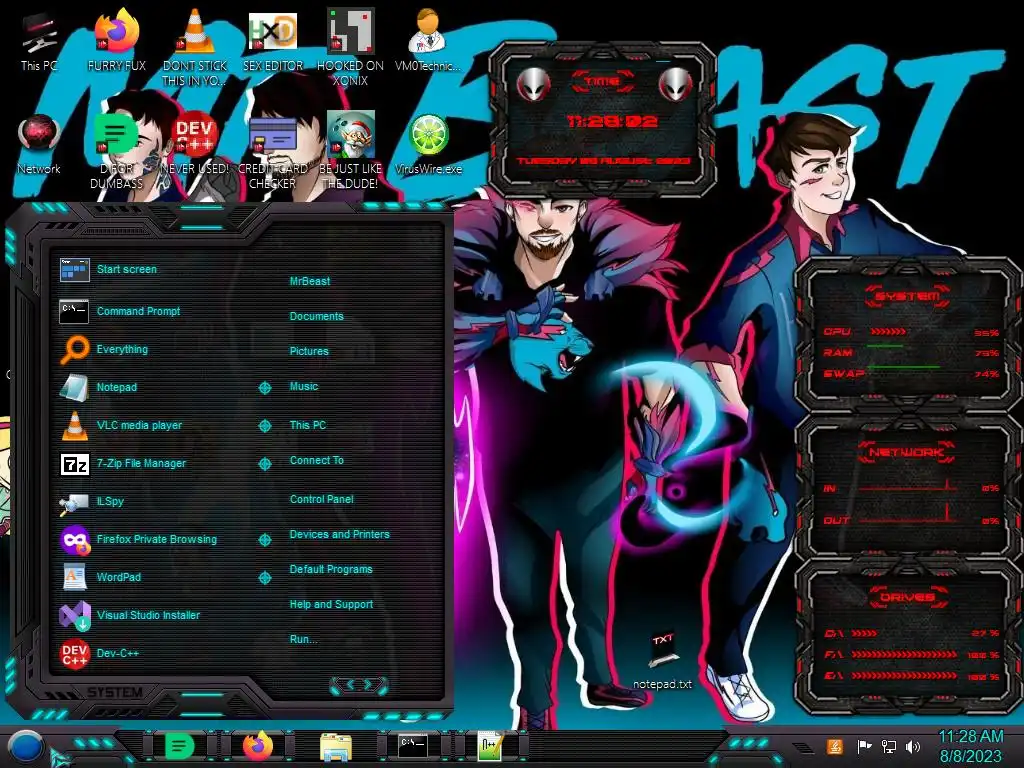This screenshot has height=768, width=1024.
Task: Open the HOOKED ON XONIX desktop icon
Action: [350, 49]
